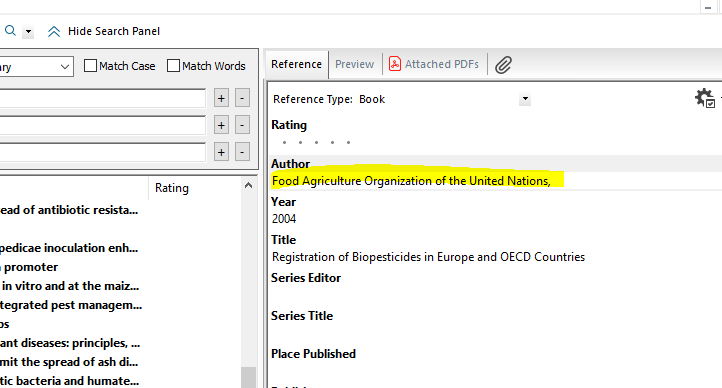Viewport: 722px width, 388px height.
Task: Click the empty Series Editor field
Action: tap(495, 295)
